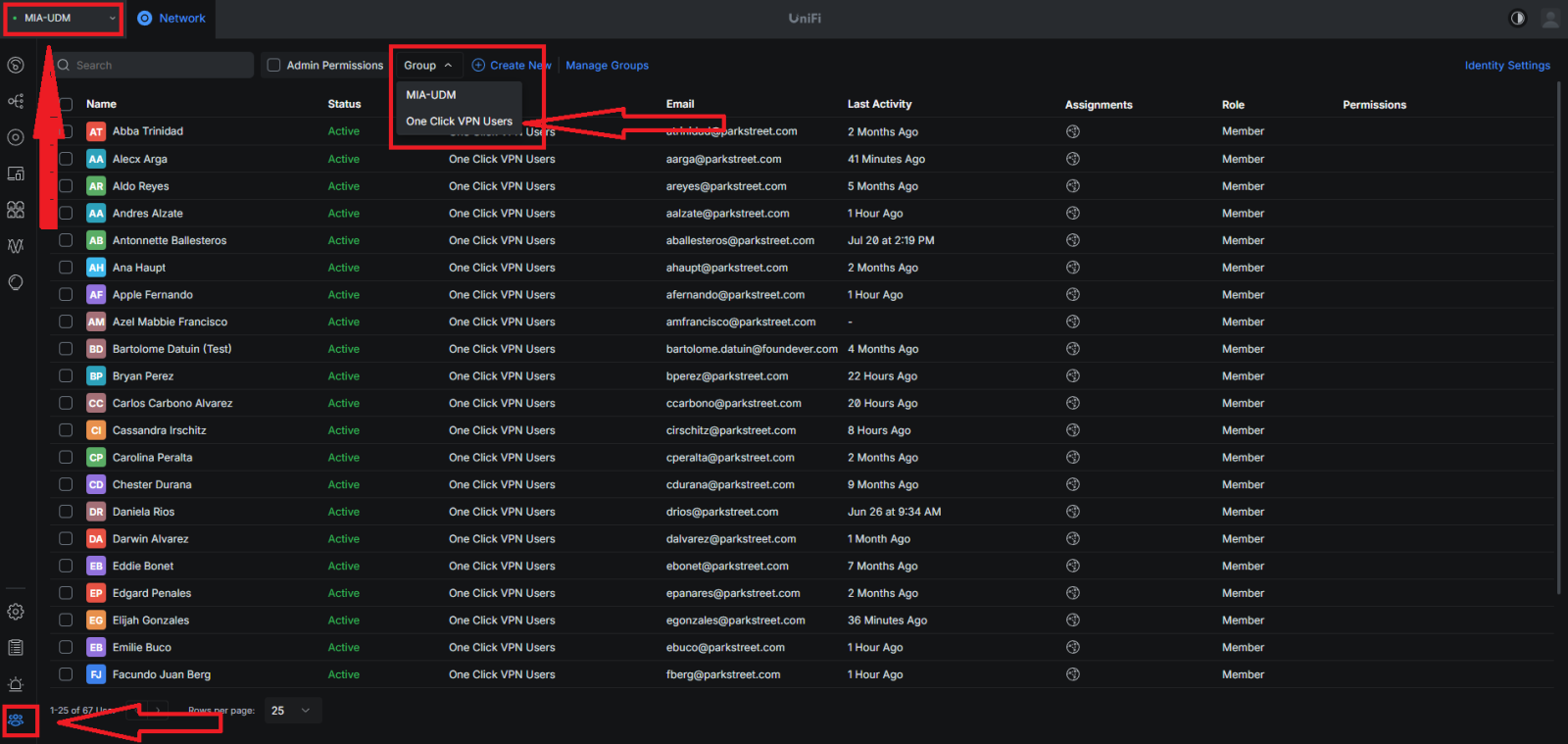Click the Network application icon

click(x=145, y=18)
